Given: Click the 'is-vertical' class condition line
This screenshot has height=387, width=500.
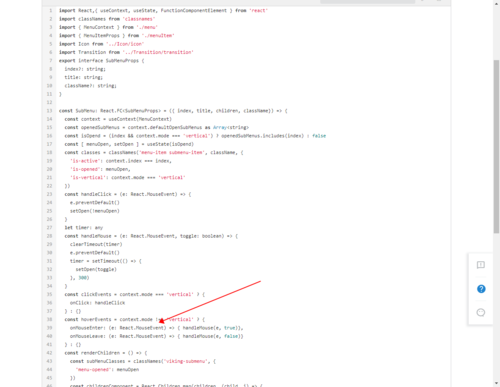Looking at the screenshot, I should 127,177.
